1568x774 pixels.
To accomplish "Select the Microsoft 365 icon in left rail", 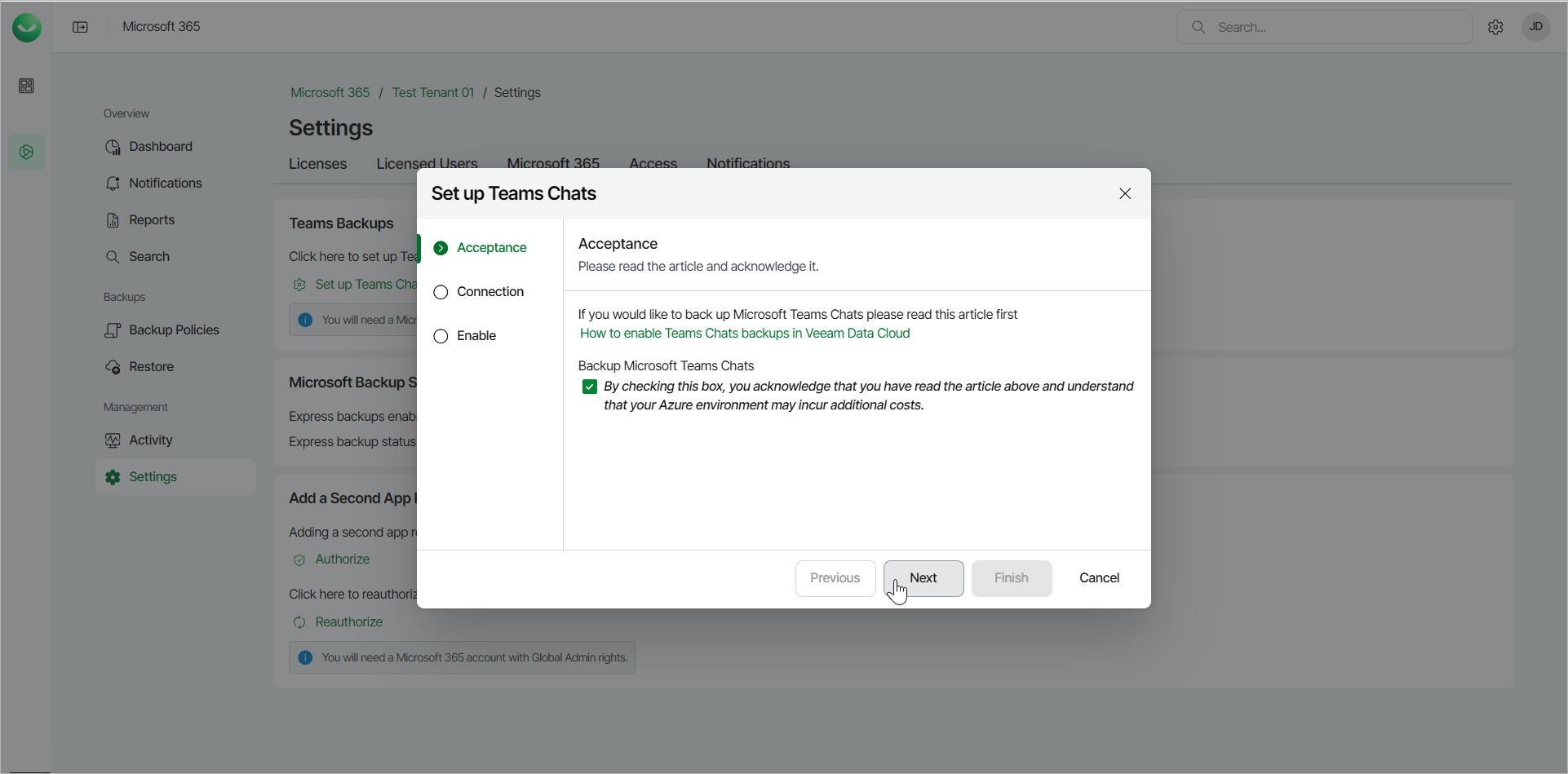I will 26,153.
